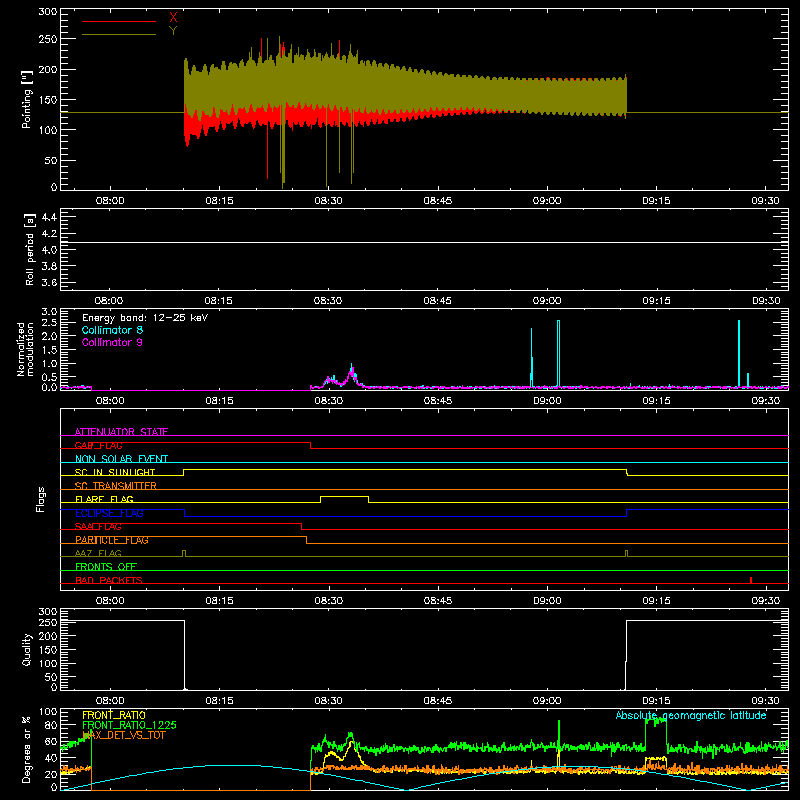Screen dimensions: 800x800
Task: Click the red BAD_PACKETS tick near 09:28
Action: tap(751, 580)
